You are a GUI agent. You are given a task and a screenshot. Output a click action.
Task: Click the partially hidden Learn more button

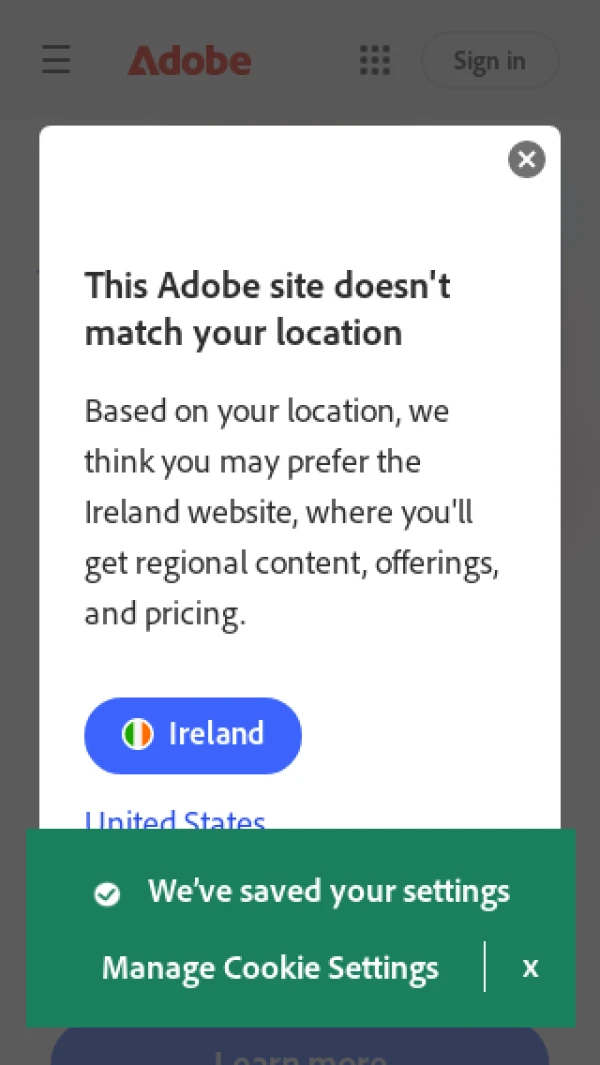pos(300,1047)
